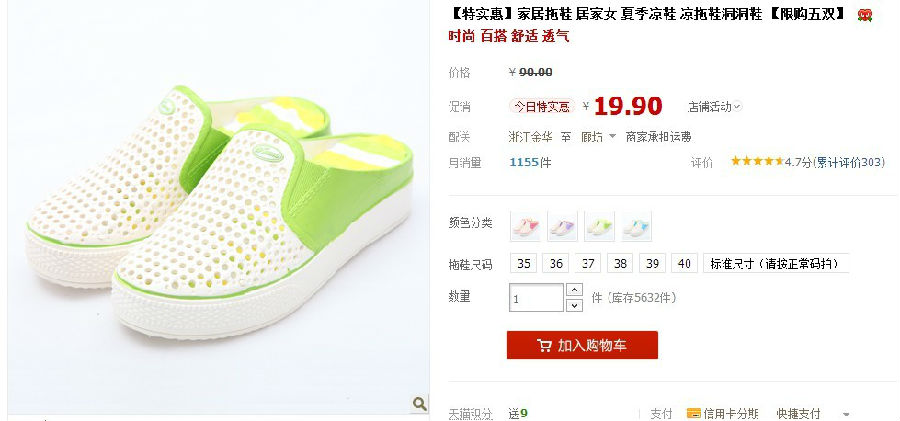Viewport: 900px width, 421px height.
Task: Expand the payment options arrow after 快捷支付
Action: (845, 414)
